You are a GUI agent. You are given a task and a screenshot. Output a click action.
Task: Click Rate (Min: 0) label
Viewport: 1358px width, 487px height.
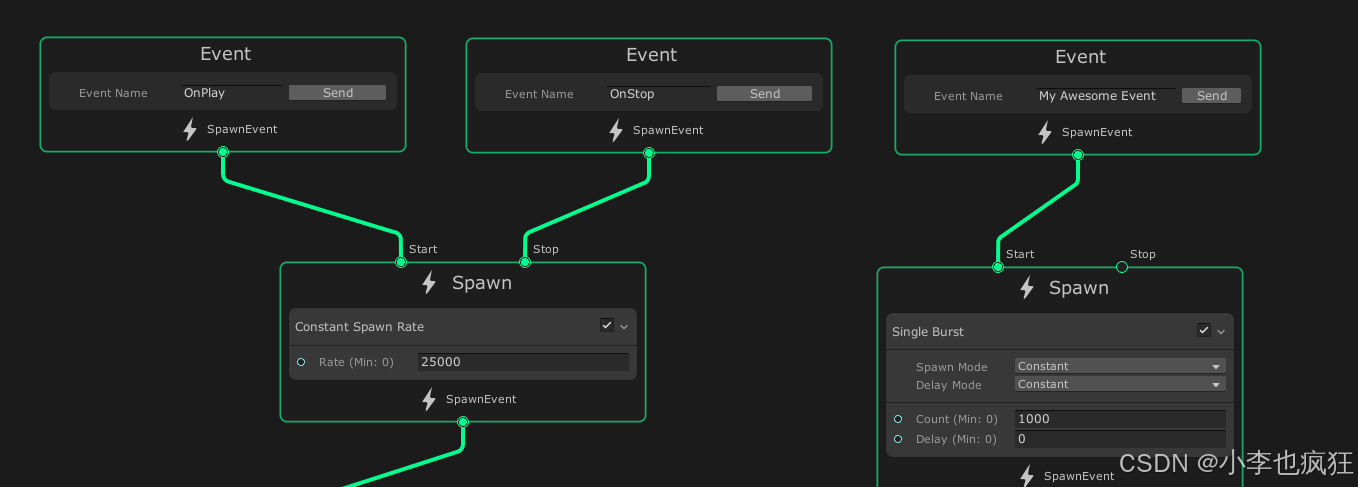pos(356,362)
